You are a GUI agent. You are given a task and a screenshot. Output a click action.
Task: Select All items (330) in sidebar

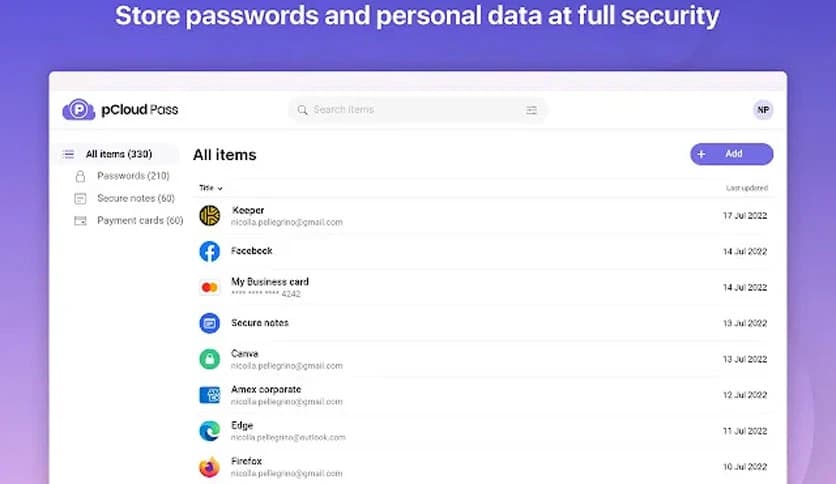coord(118,154)
